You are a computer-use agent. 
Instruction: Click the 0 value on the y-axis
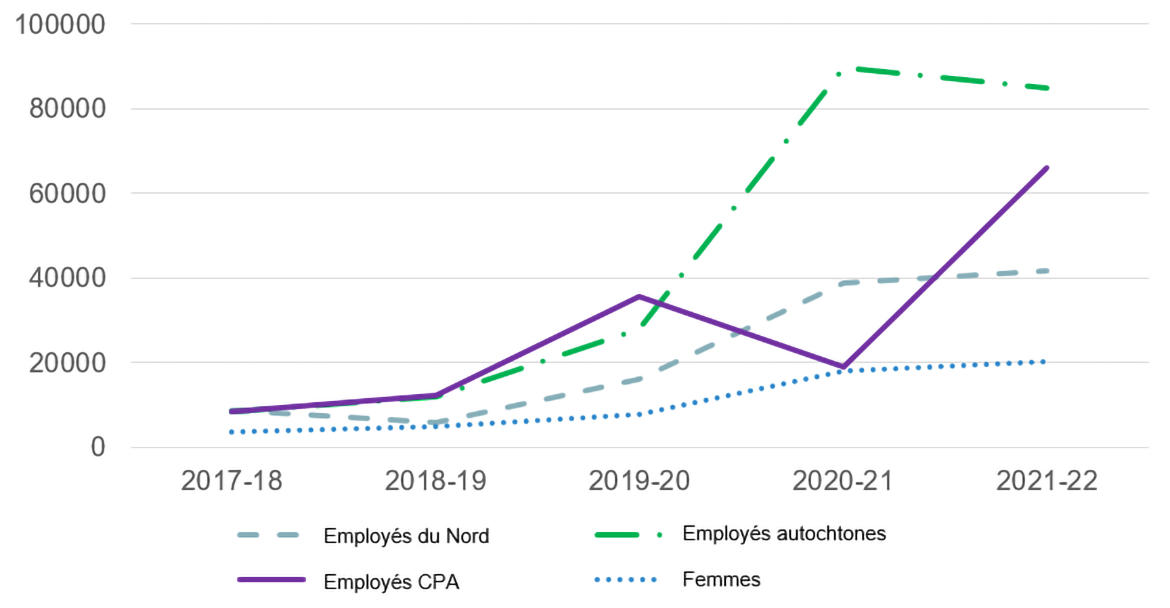pos(98,447)
